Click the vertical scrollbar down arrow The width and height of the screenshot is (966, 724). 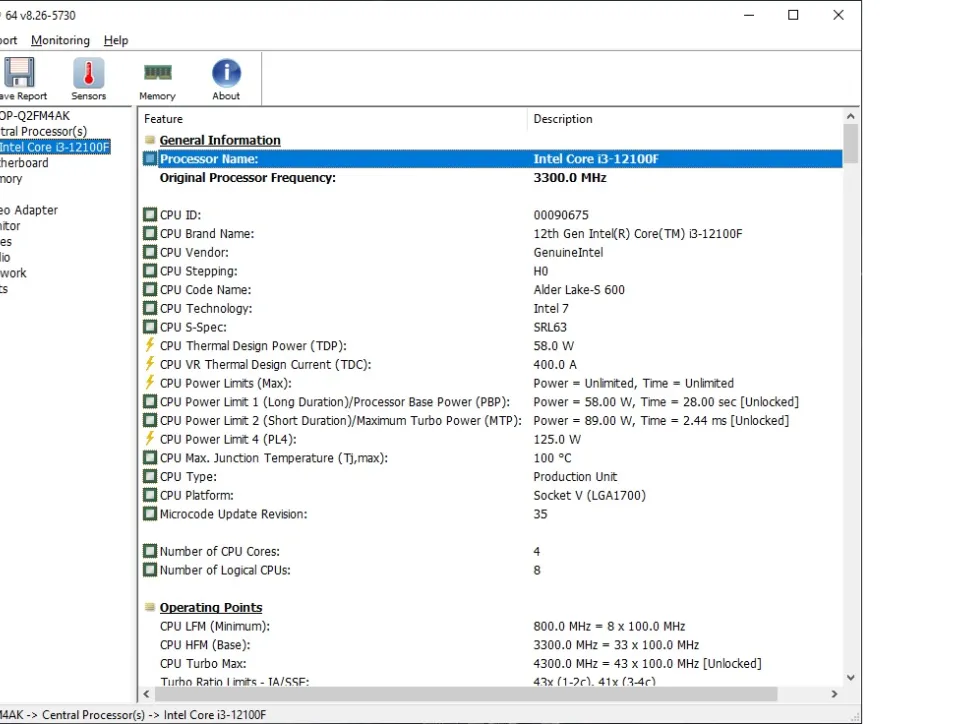coord(851,677)
